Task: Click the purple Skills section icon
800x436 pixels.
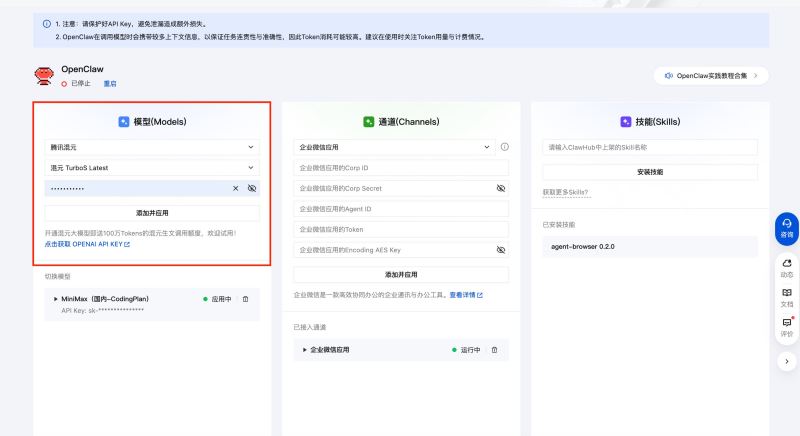Action: coord(626,121)
